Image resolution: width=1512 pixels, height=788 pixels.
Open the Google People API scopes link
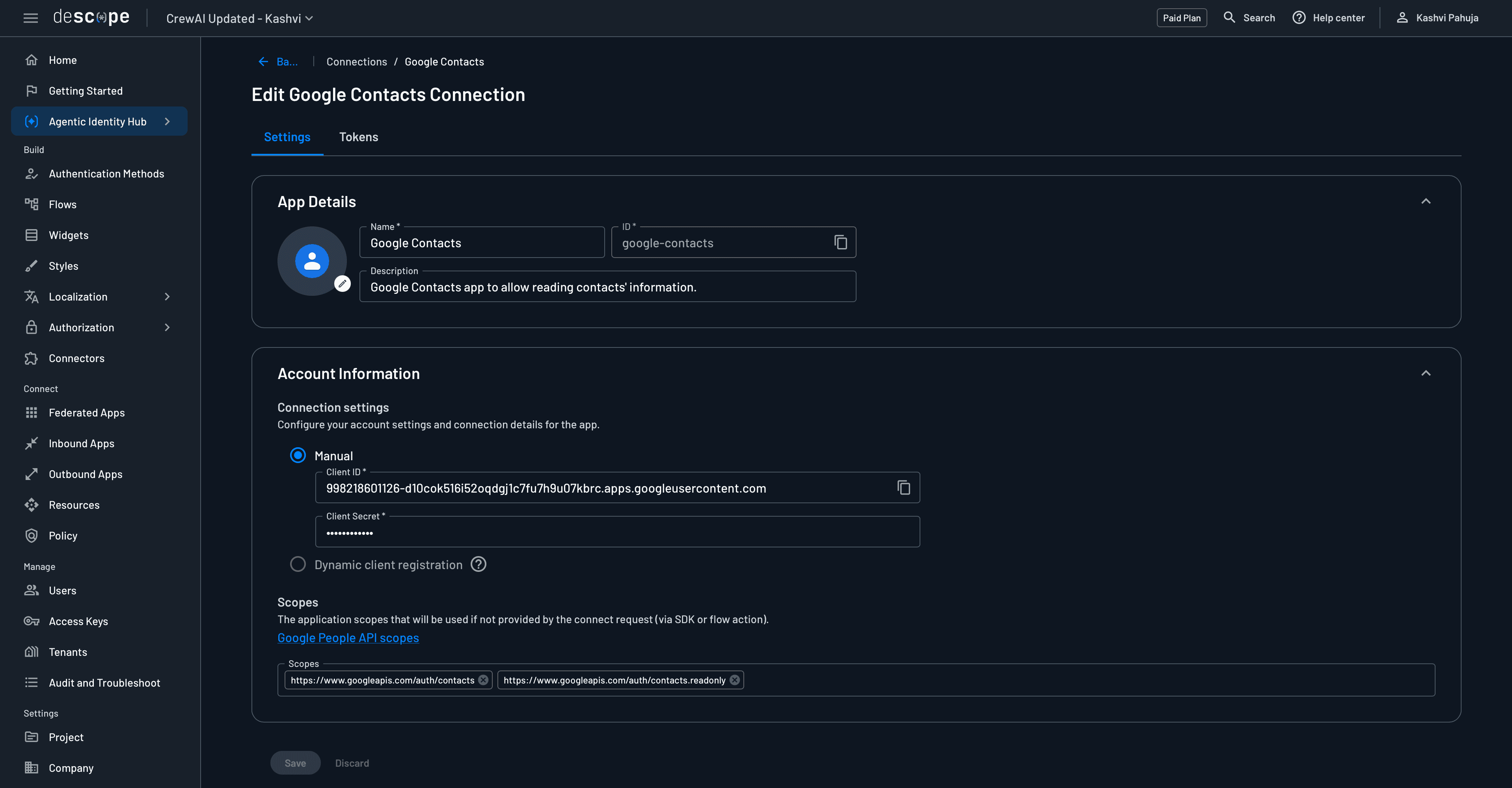[348, 638]
